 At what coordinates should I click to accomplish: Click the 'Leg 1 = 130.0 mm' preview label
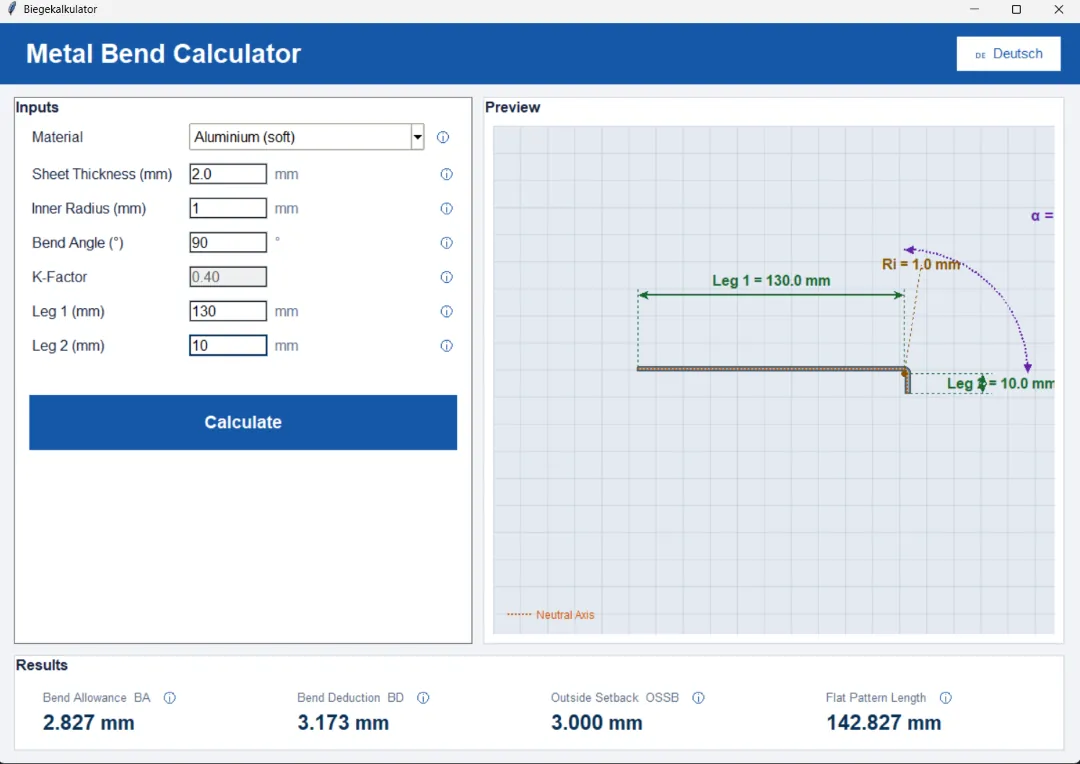click(x=771, y=280)
